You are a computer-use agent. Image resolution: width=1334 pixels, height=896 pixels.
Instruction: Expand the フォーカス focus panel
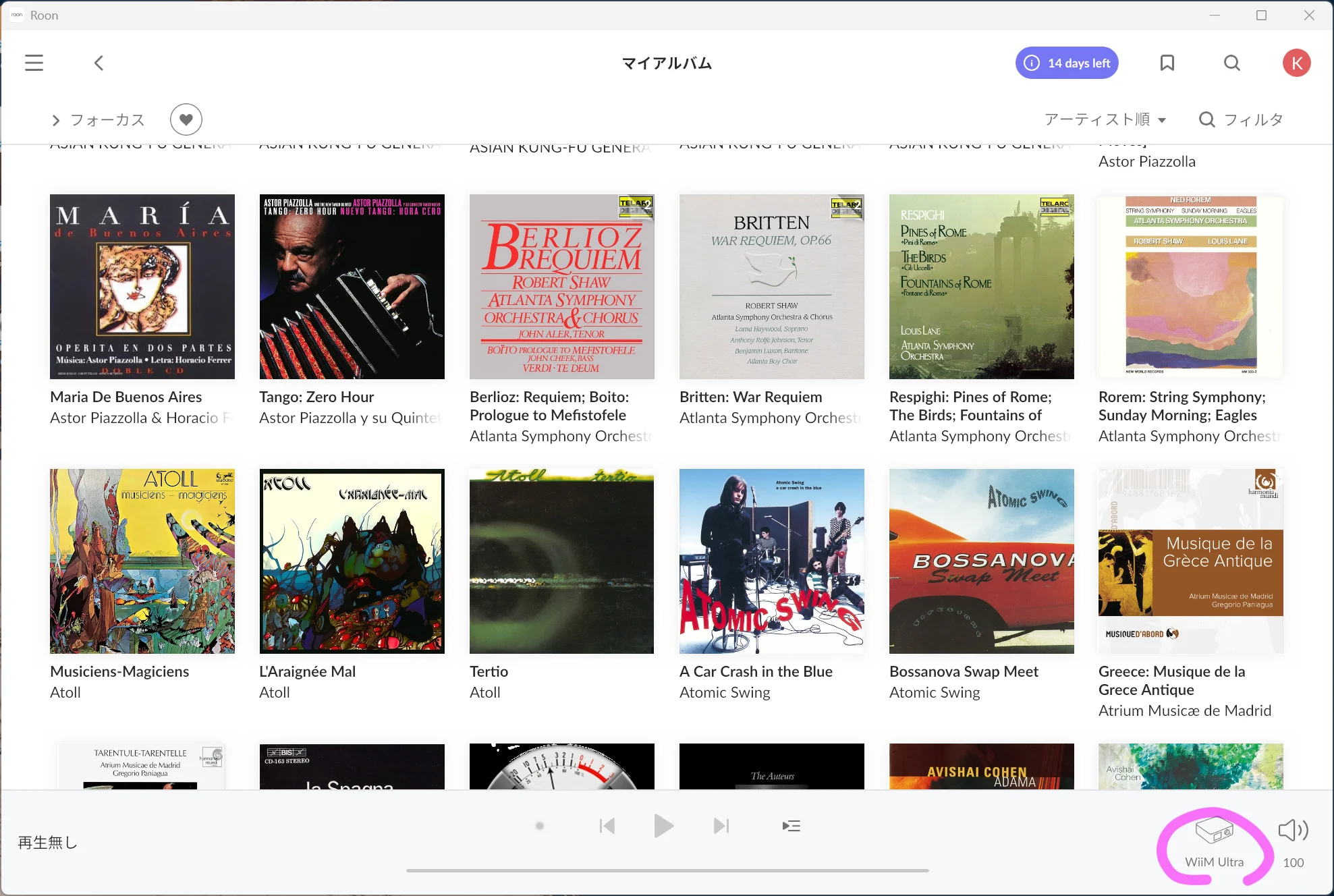click(x=99, y=120)
